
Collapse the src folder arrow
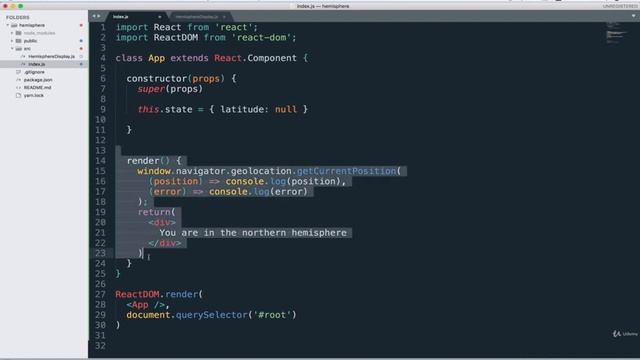click(x=12, y=49)
